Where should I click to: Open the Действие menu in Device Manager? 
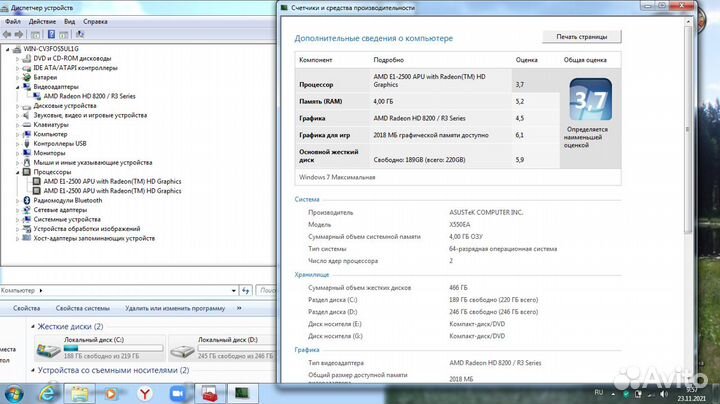42,22
